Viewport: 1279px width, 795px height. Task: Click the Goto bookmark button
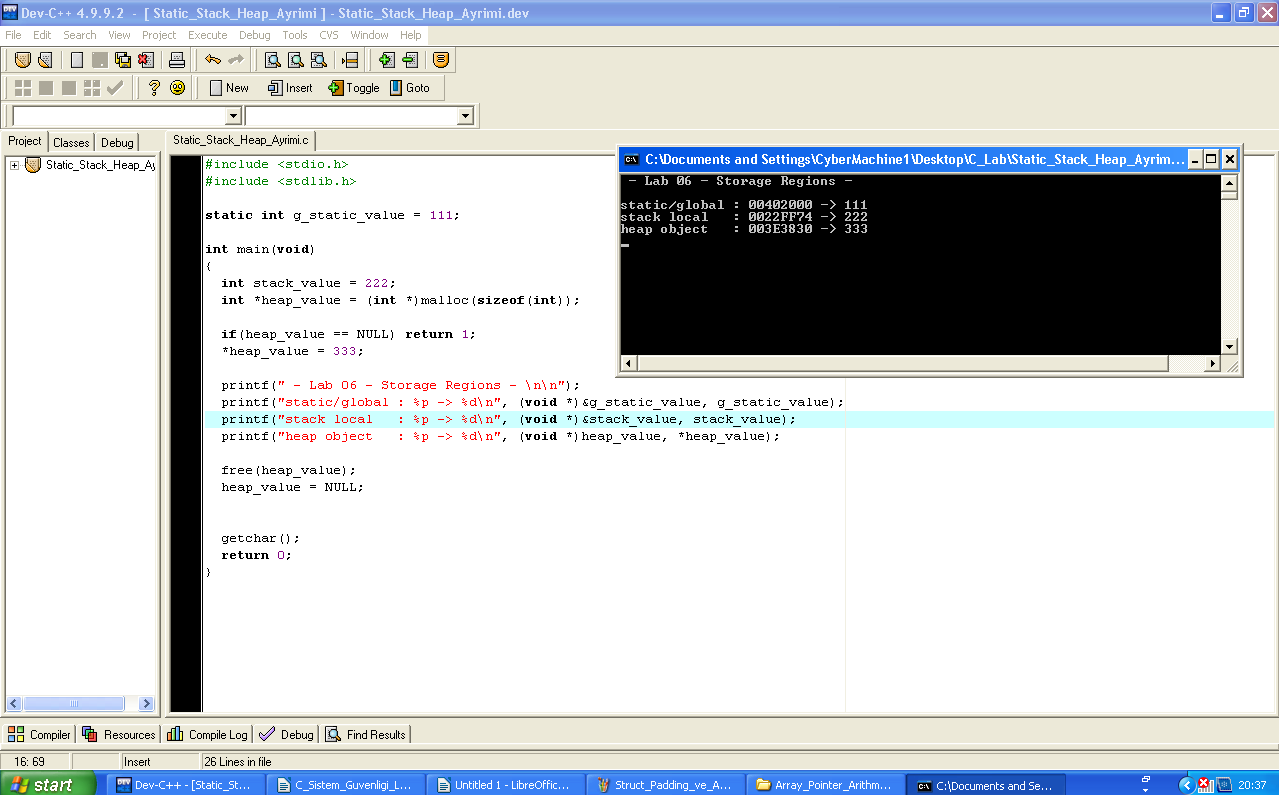[x=409, y=88]
